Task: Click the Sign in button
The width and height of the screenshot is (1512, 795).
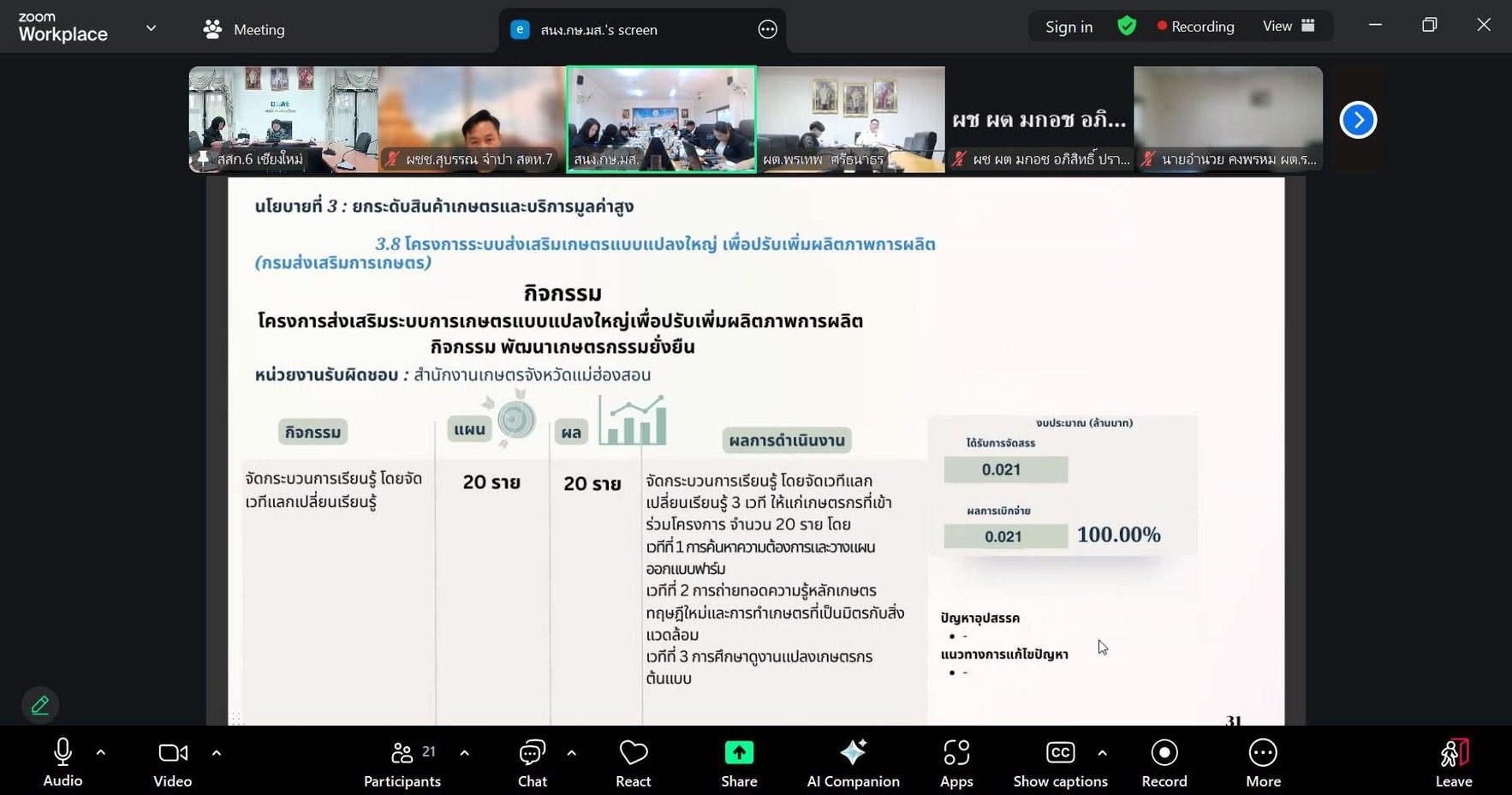Action: pyautogui.click(x=1069, y=27)
